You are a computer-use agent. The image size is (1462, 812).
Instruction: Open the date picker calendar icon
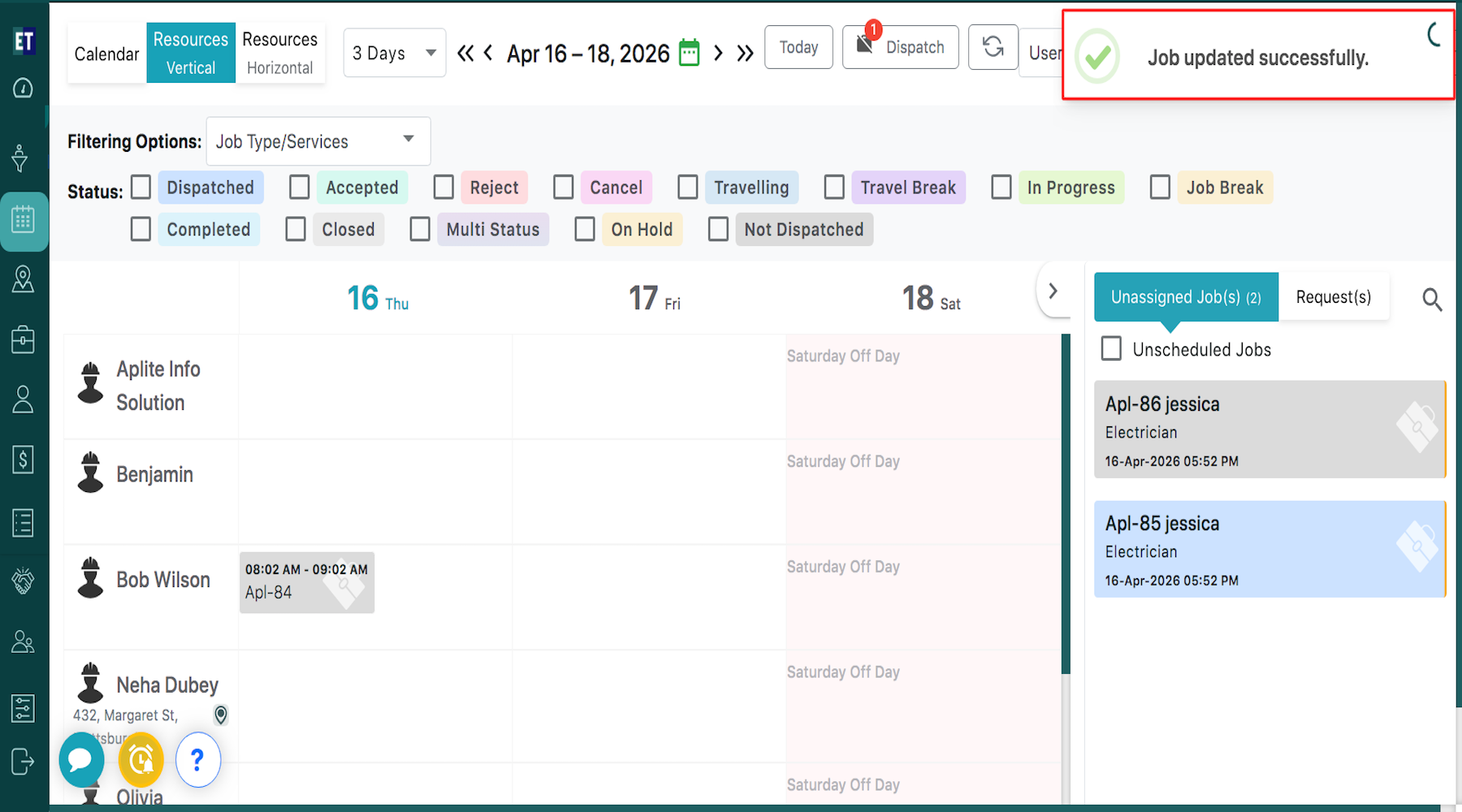click(689, 53)
